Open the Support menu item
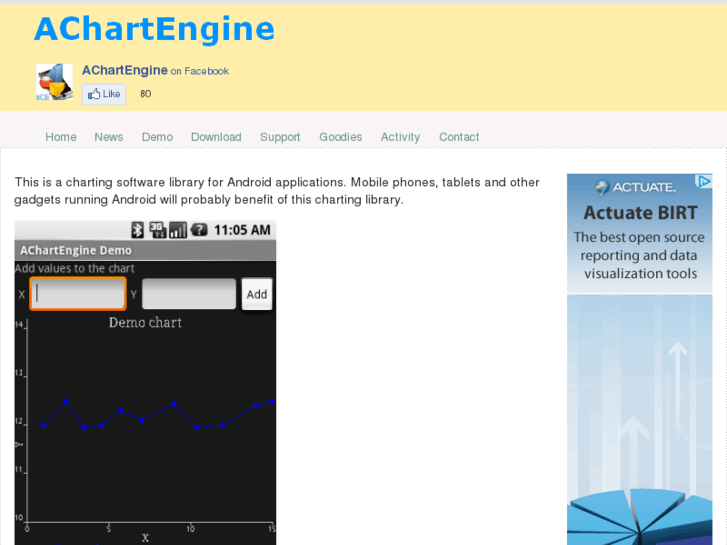The image size is (727, 545). tap(280, 137)
